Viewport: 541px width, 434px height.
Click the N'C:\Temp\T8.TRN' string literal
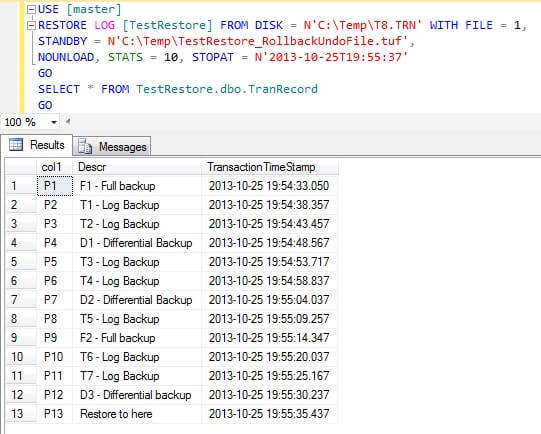point(363,25)
